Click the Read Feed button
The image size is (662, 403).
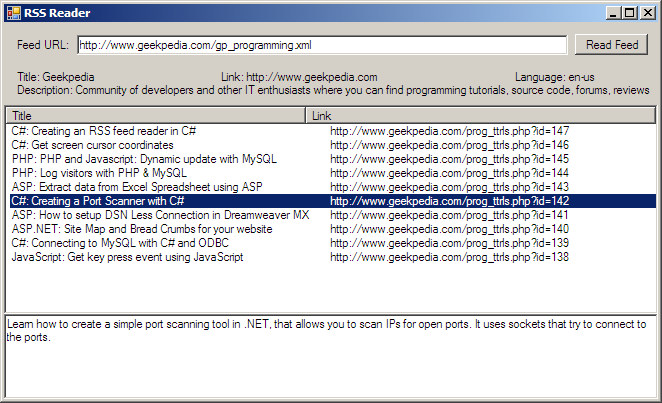pos(611,45)
